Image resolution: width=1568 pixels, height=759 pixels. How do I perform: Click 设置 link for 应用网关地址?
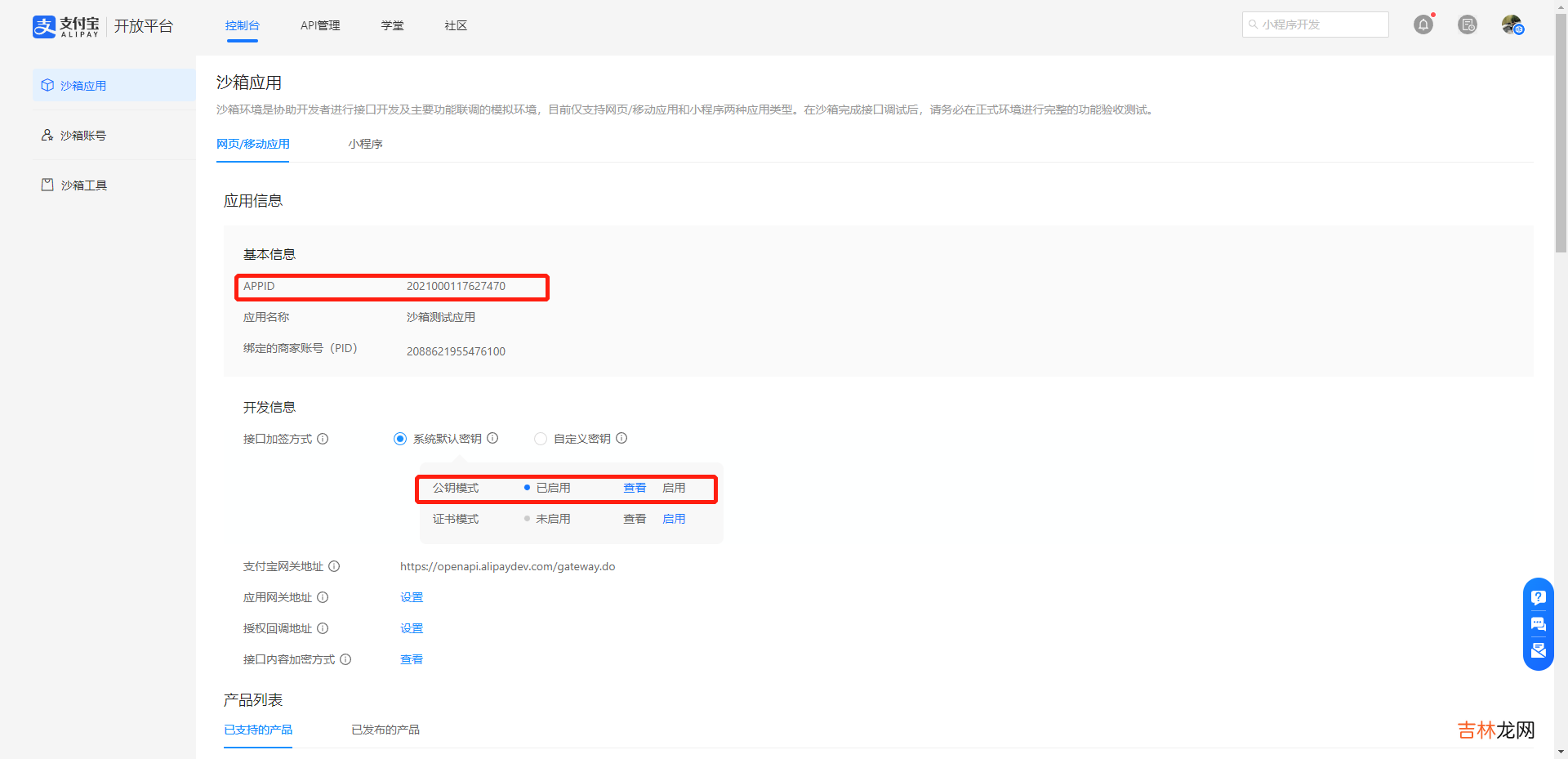412,597
